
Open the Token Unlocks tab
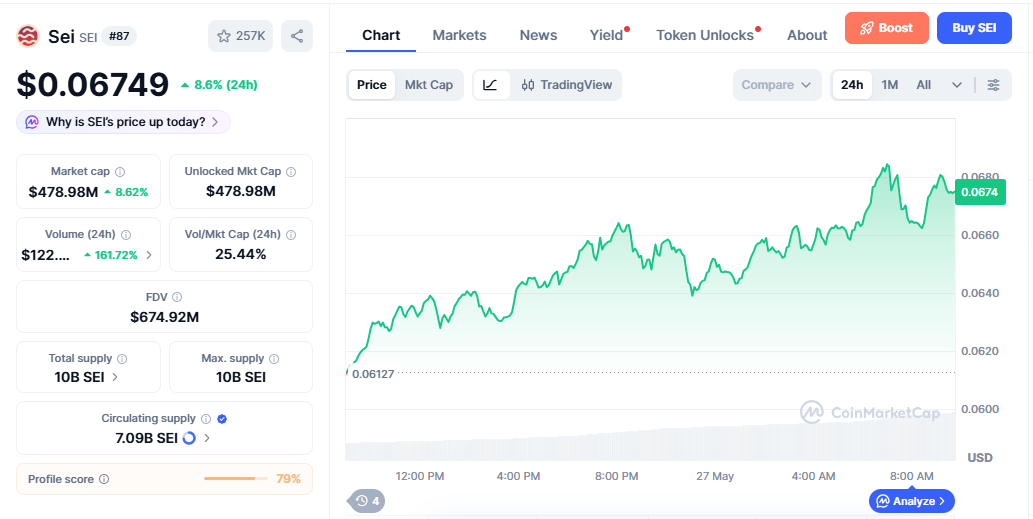705,36
